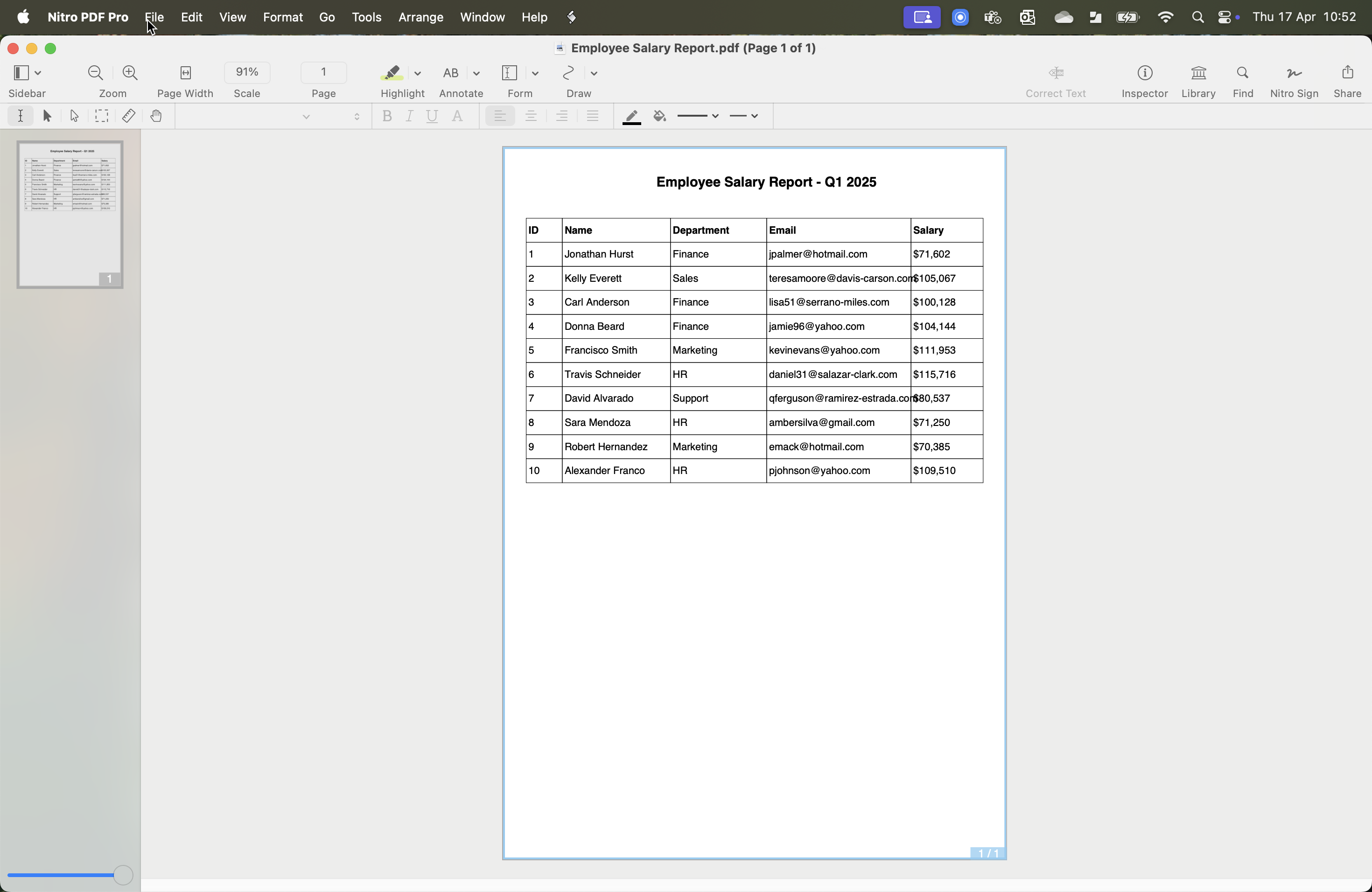The height and width of the screenshot is (892, 1372).
Task: Click the Correct Text tool
Action: (1056, 73)
